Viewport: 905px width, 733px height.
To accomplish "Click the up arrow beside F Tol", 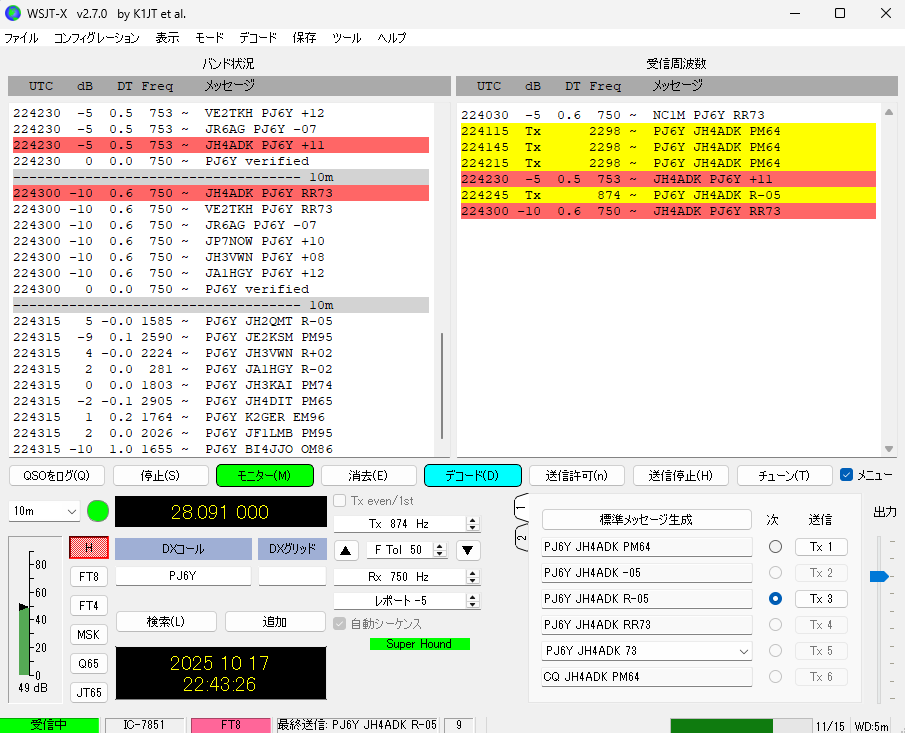I will (345, 550).
